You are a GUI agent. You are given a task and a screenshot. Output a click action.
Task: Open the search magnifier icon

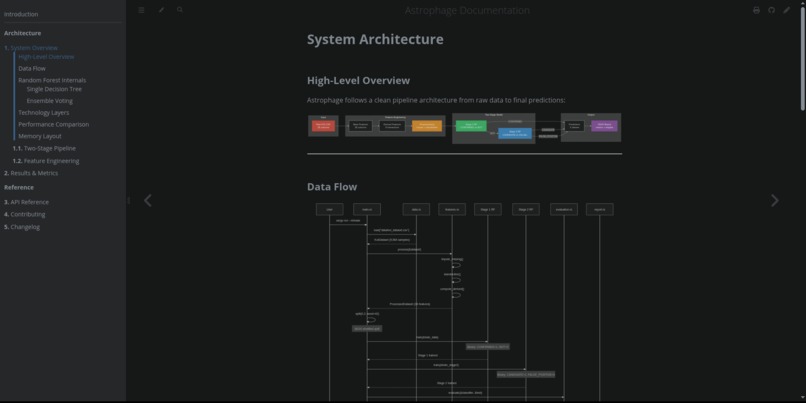point(180,10)
